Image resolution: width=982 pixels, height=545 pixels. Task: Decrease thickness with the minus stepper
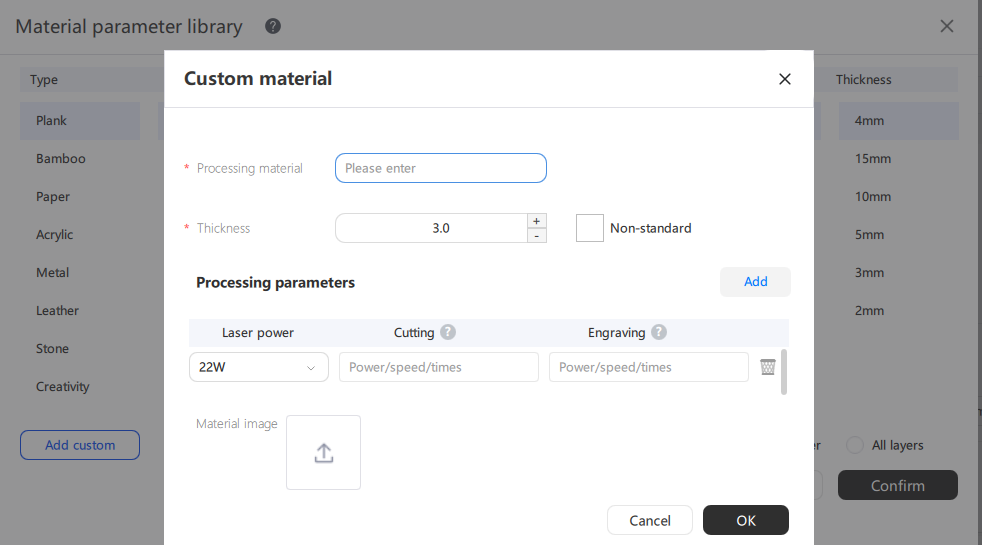[x=537, y=236]
